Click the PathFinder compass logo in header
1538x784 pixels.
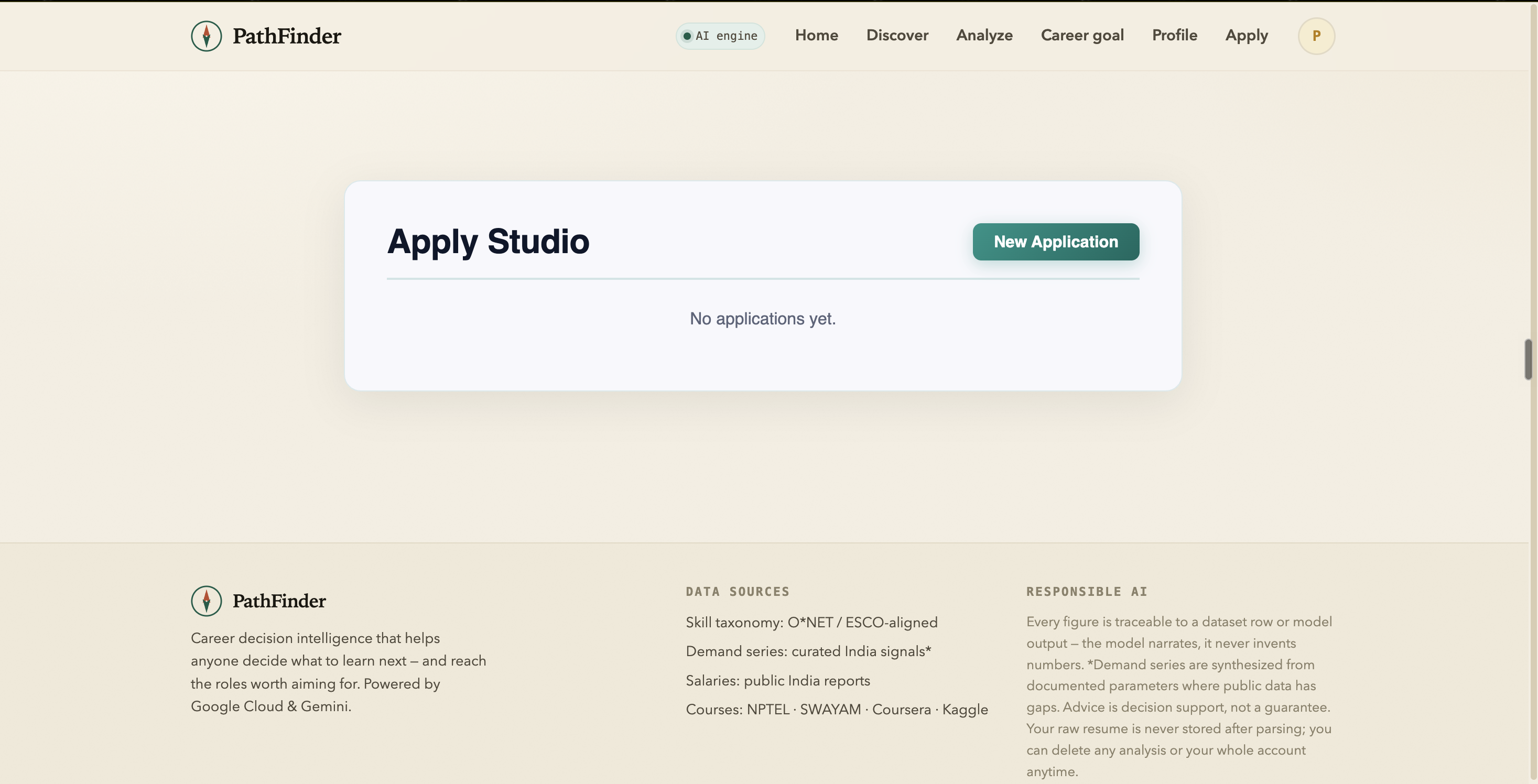(x=206, y=36)
